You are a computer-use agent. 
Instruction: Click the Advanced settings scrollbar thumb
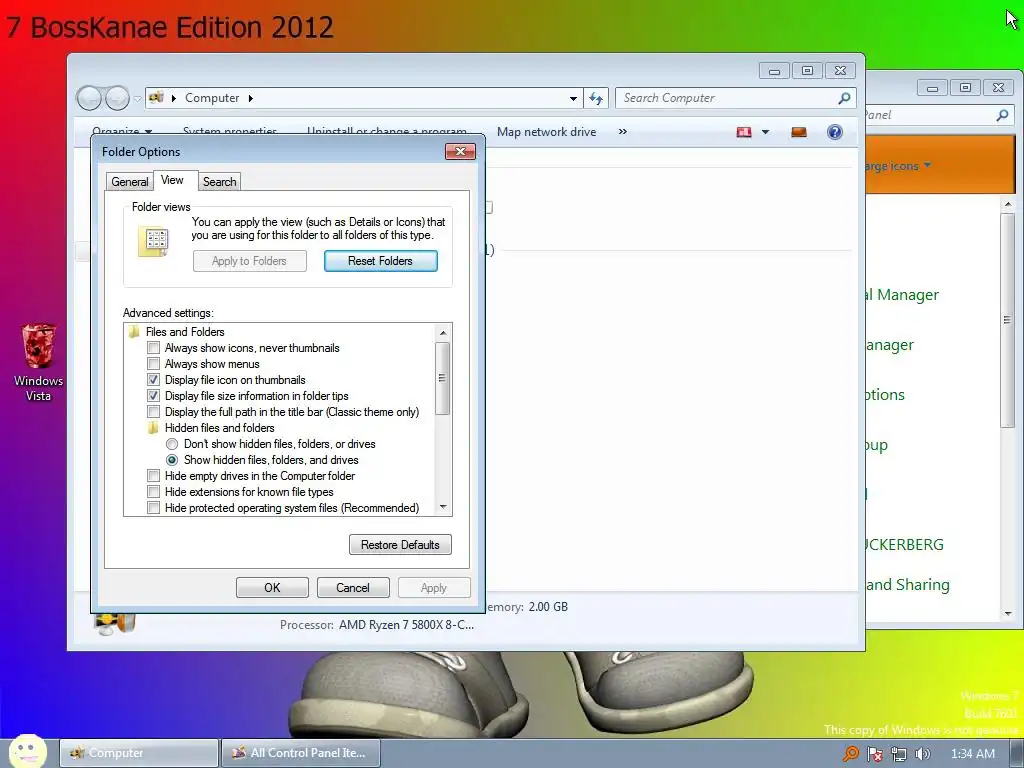(x=442, y=378)
